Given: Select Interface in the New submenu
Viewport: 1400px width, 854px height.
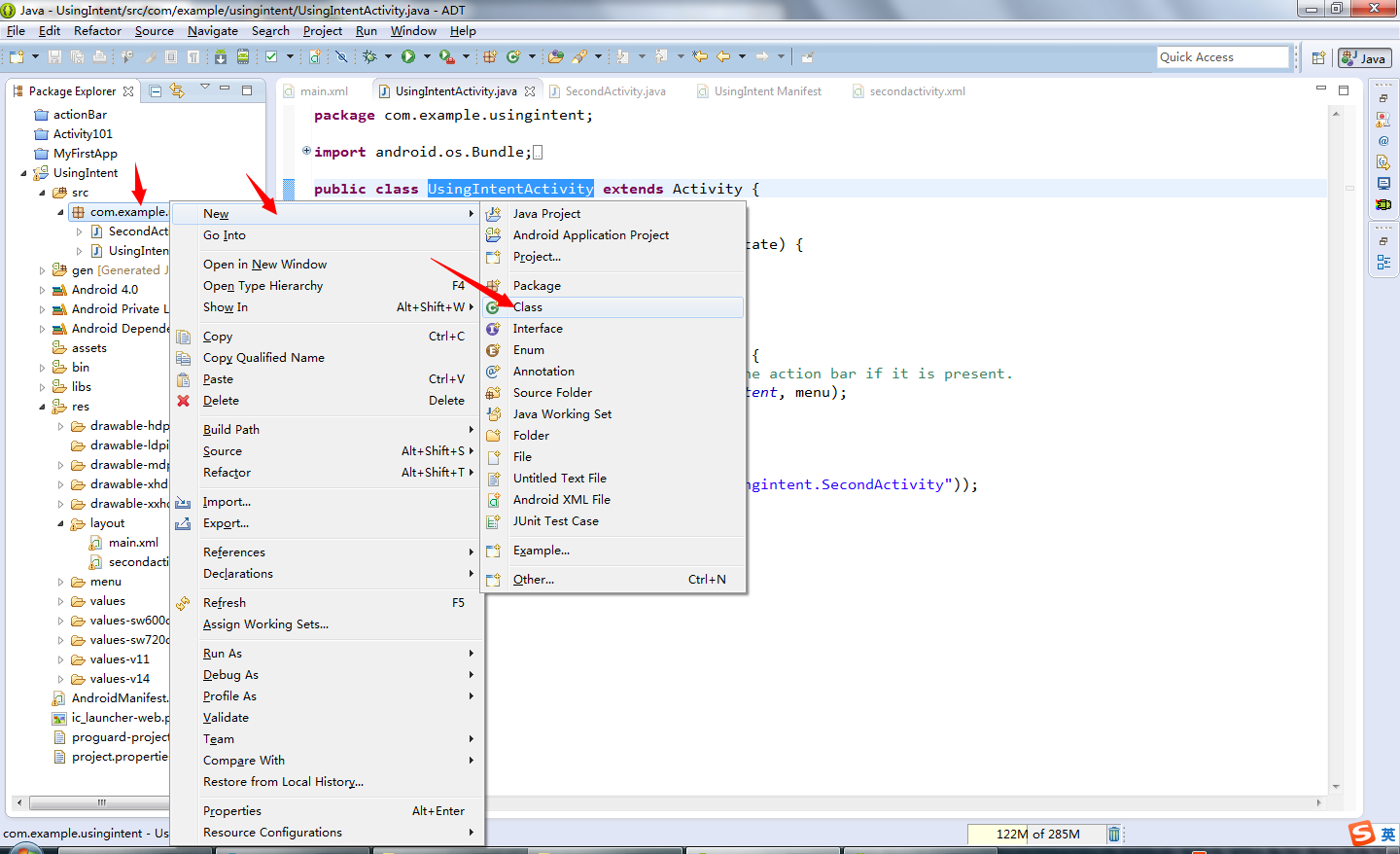Looking at the screenshot, I should click(613, 329).
